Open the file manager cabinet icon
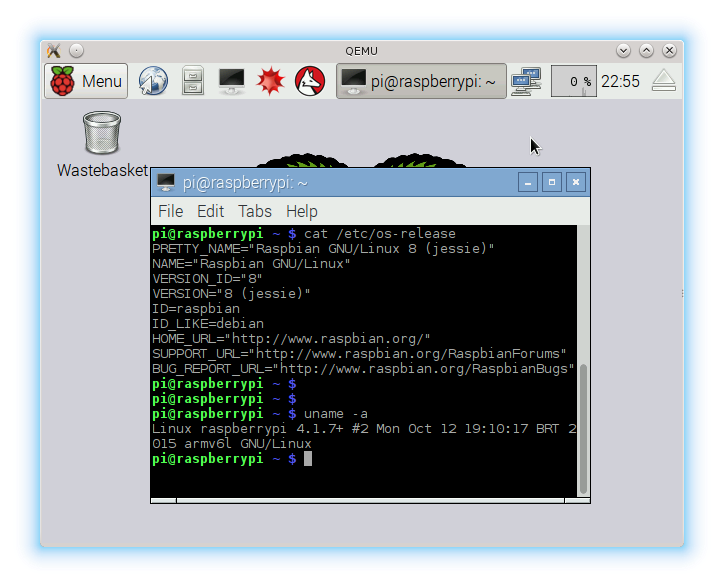724x587 pixels. click(193, 81)
